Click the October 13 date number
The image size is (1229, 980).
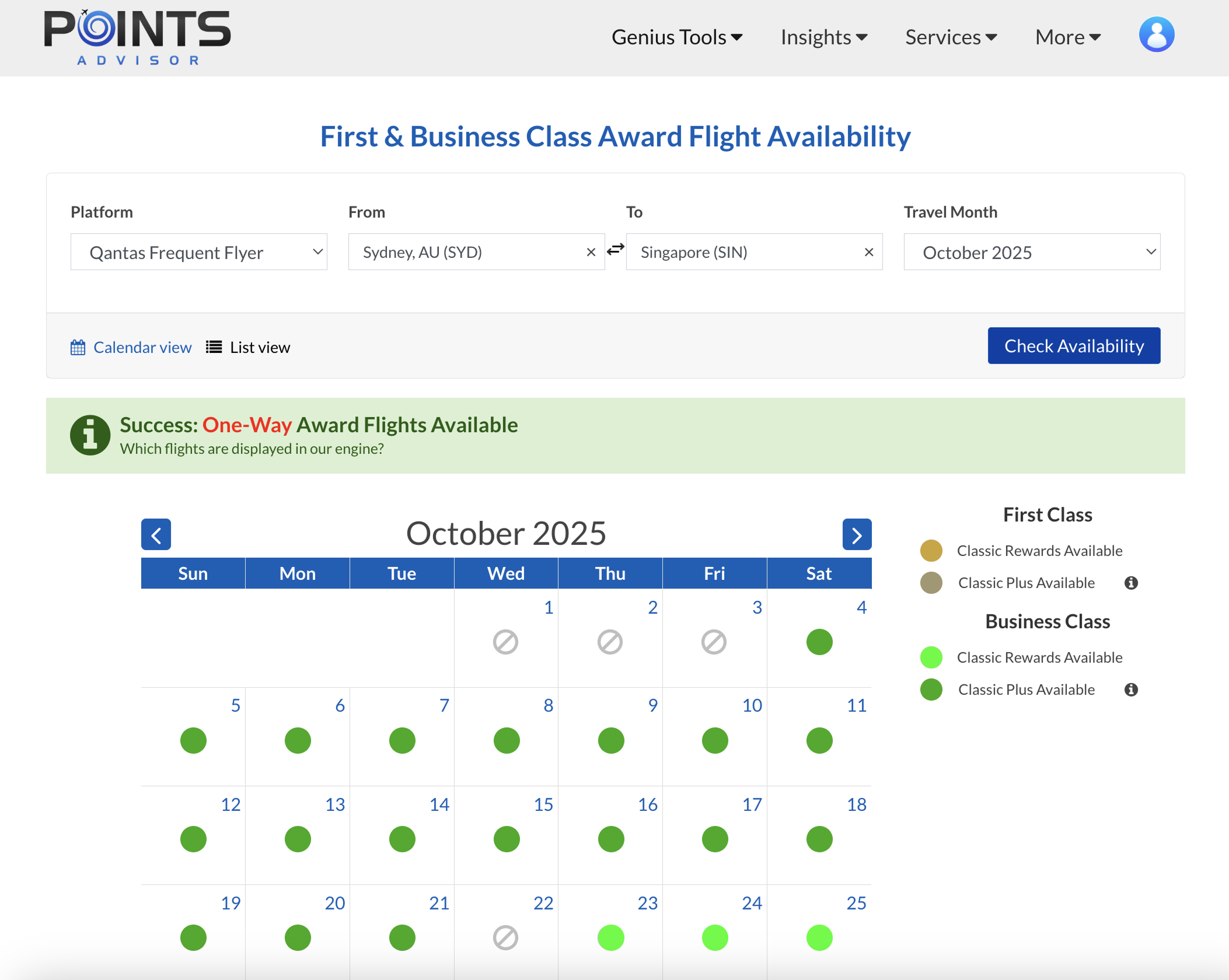(335, 805)
